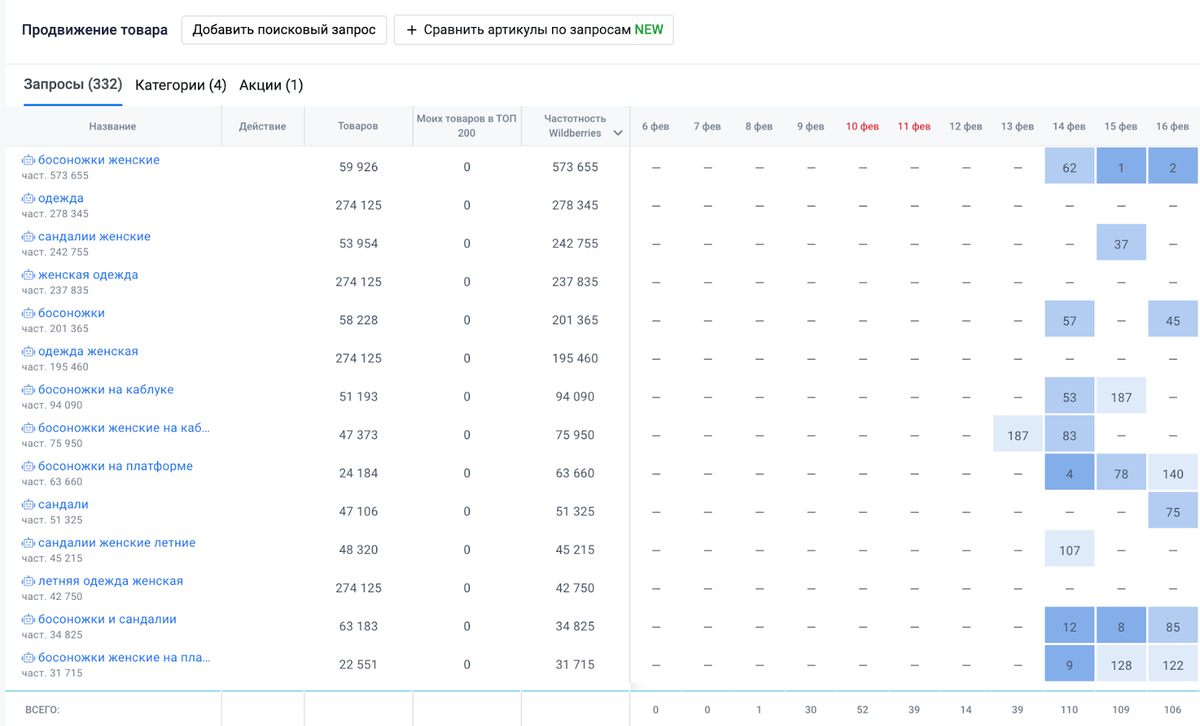This screenshot has width=1200, height=726.
Task: Open 'босоножки на каблуке' query link
Action: click(x=106, y=390)
